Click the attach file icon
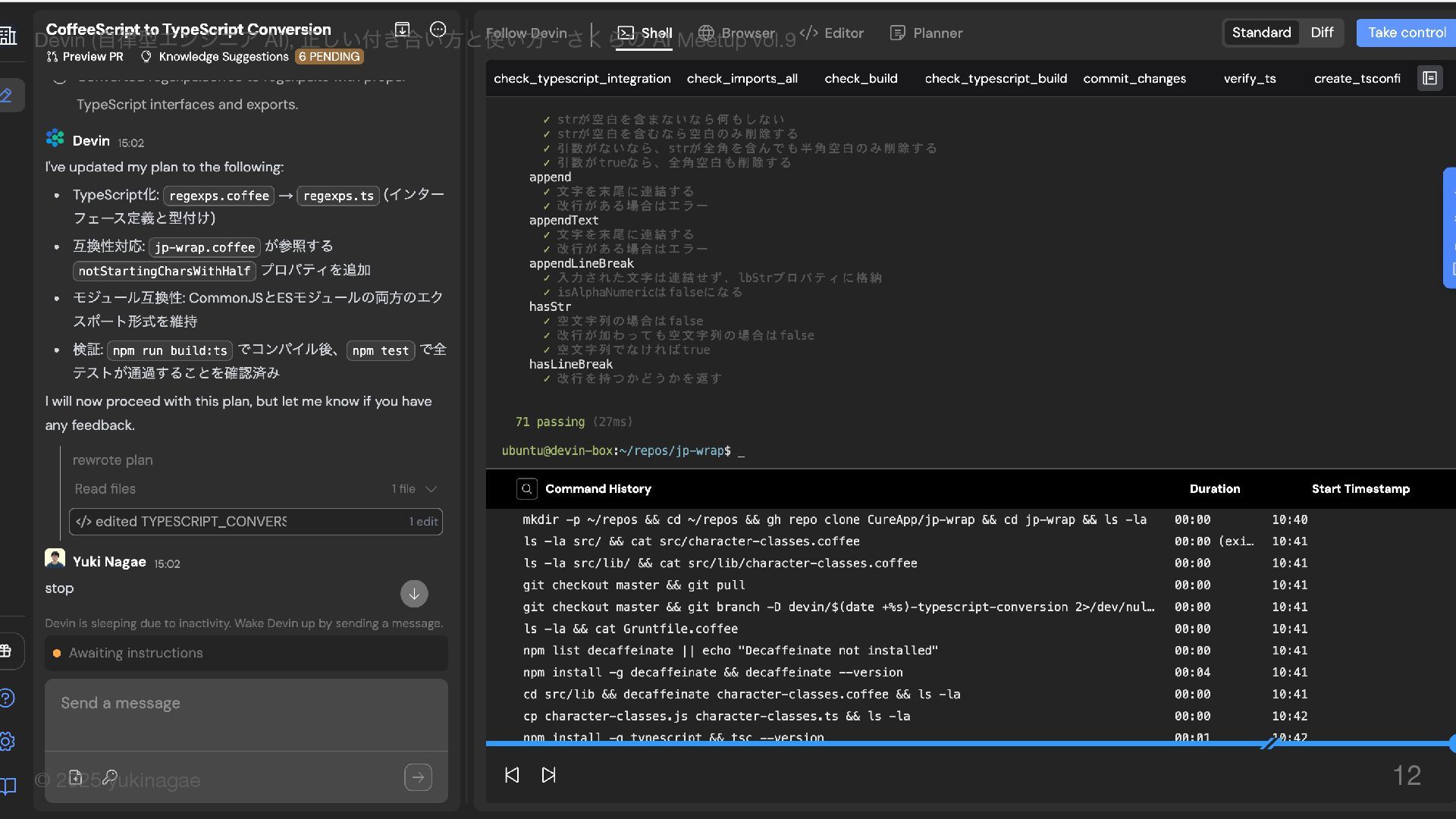This screenshot has width=1456, height=819. (x=75, y=777)
